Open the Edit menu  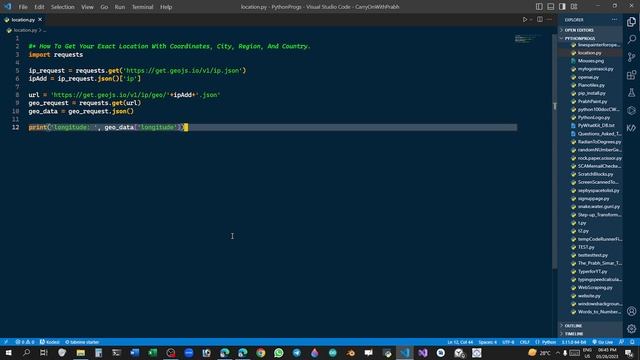coord(39,7)
